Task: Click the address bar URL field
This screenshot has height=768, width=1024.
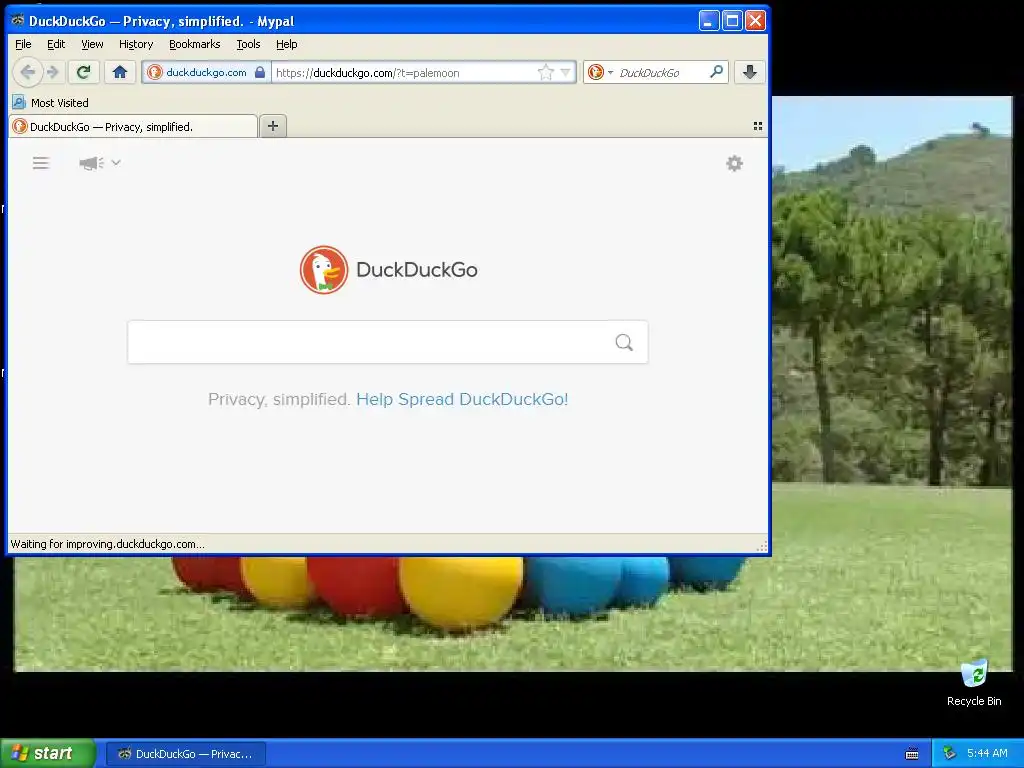Action: coord(403,72)
